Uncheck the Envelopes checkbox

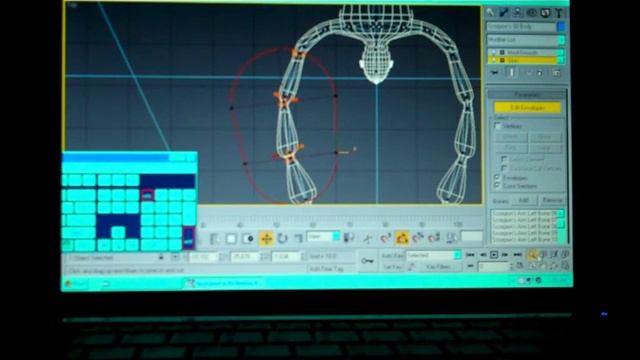click(x=498, y=178)
